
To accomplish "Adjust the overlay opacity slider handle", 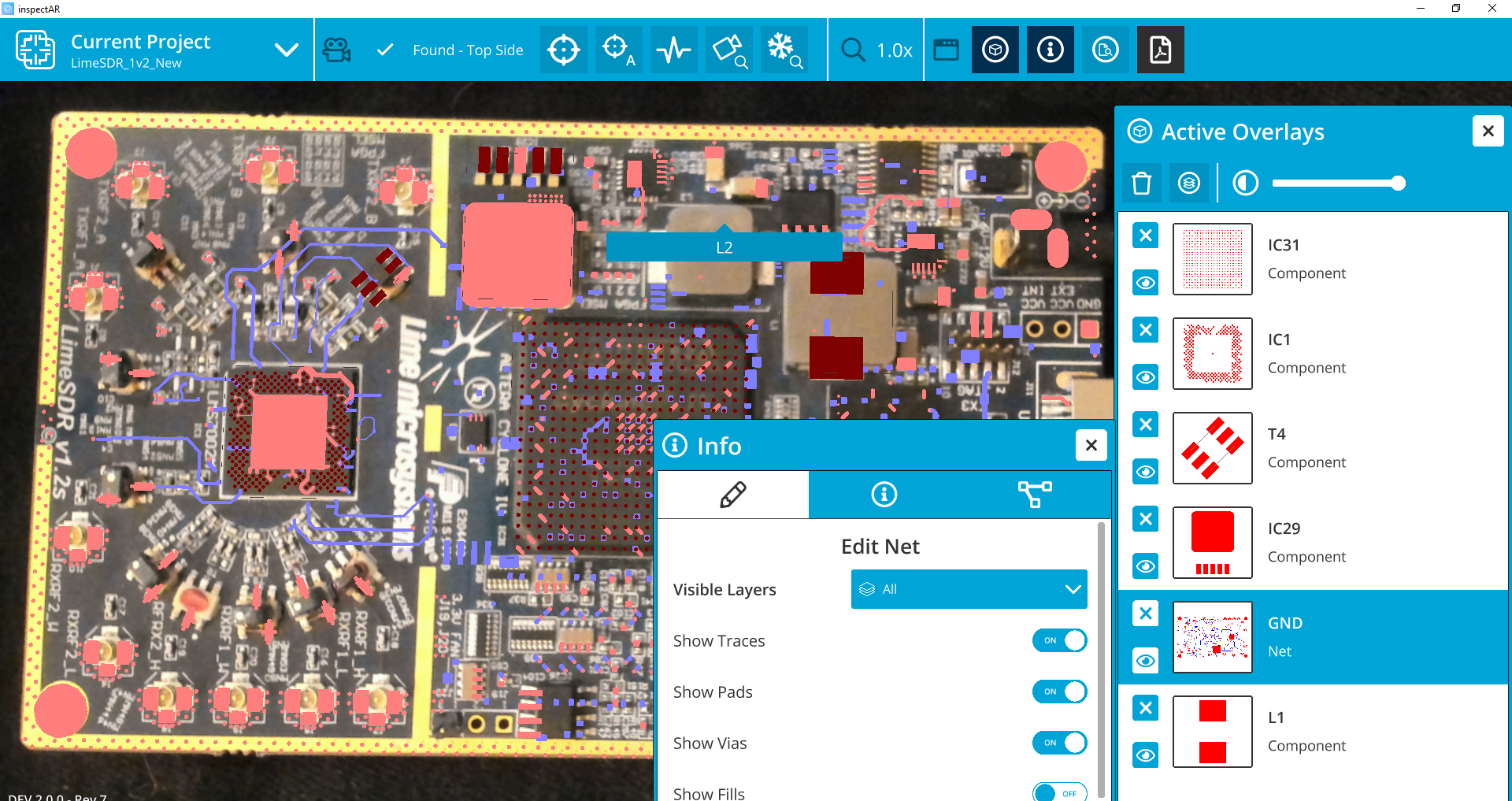I will [1398, 184].
